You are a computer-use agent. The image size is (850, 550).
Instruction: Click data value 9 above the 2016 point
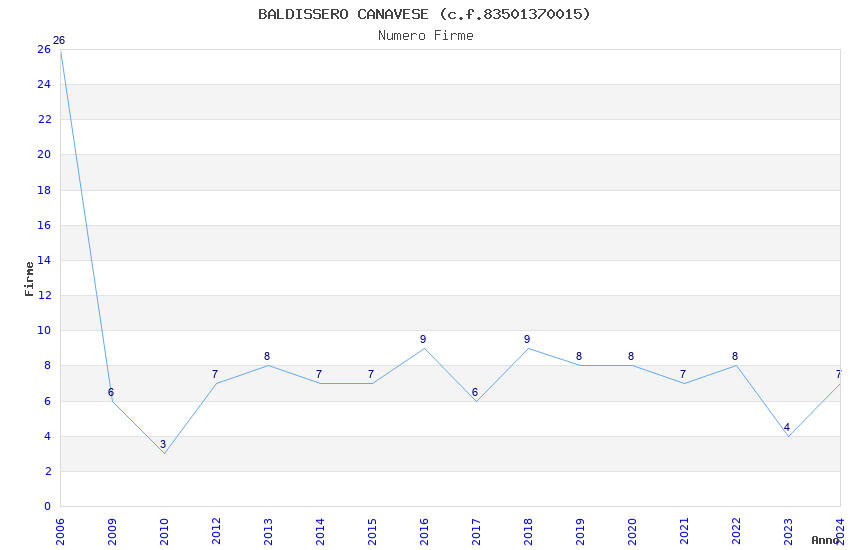click(x=423, y=339)
